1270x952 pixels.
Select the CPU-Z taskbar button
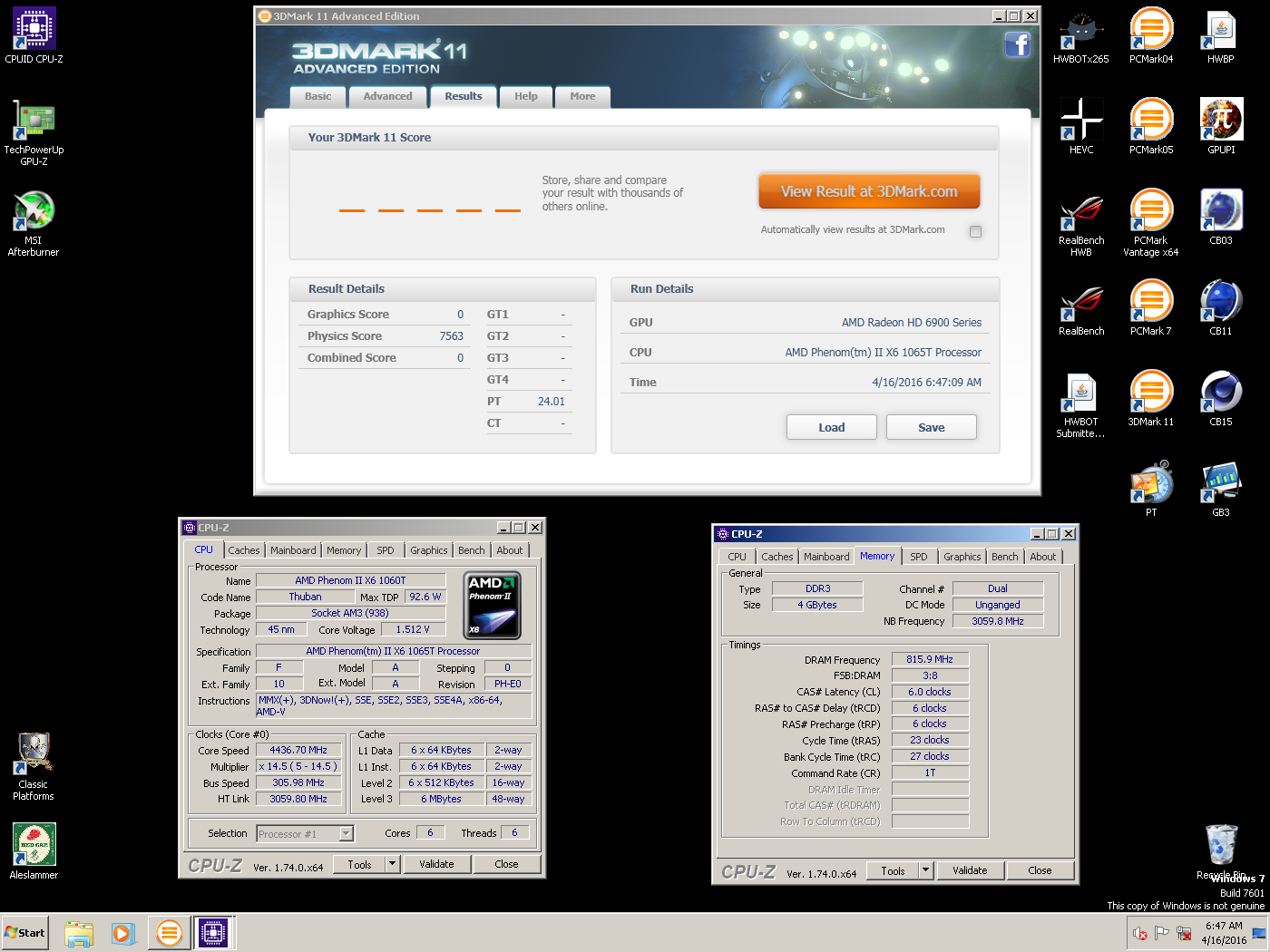[213, 933]
